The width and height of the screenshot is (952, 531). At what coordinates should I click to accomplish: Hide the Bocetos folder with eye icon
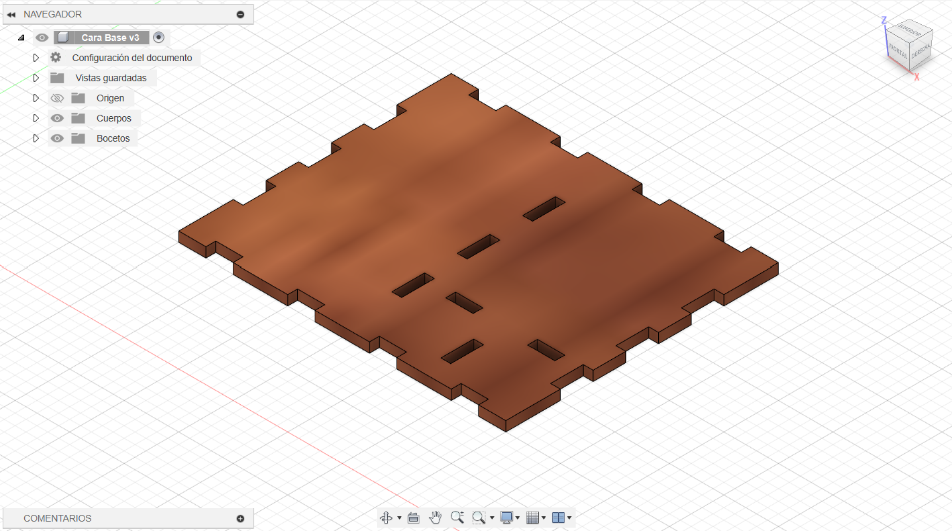pos(57,138)
